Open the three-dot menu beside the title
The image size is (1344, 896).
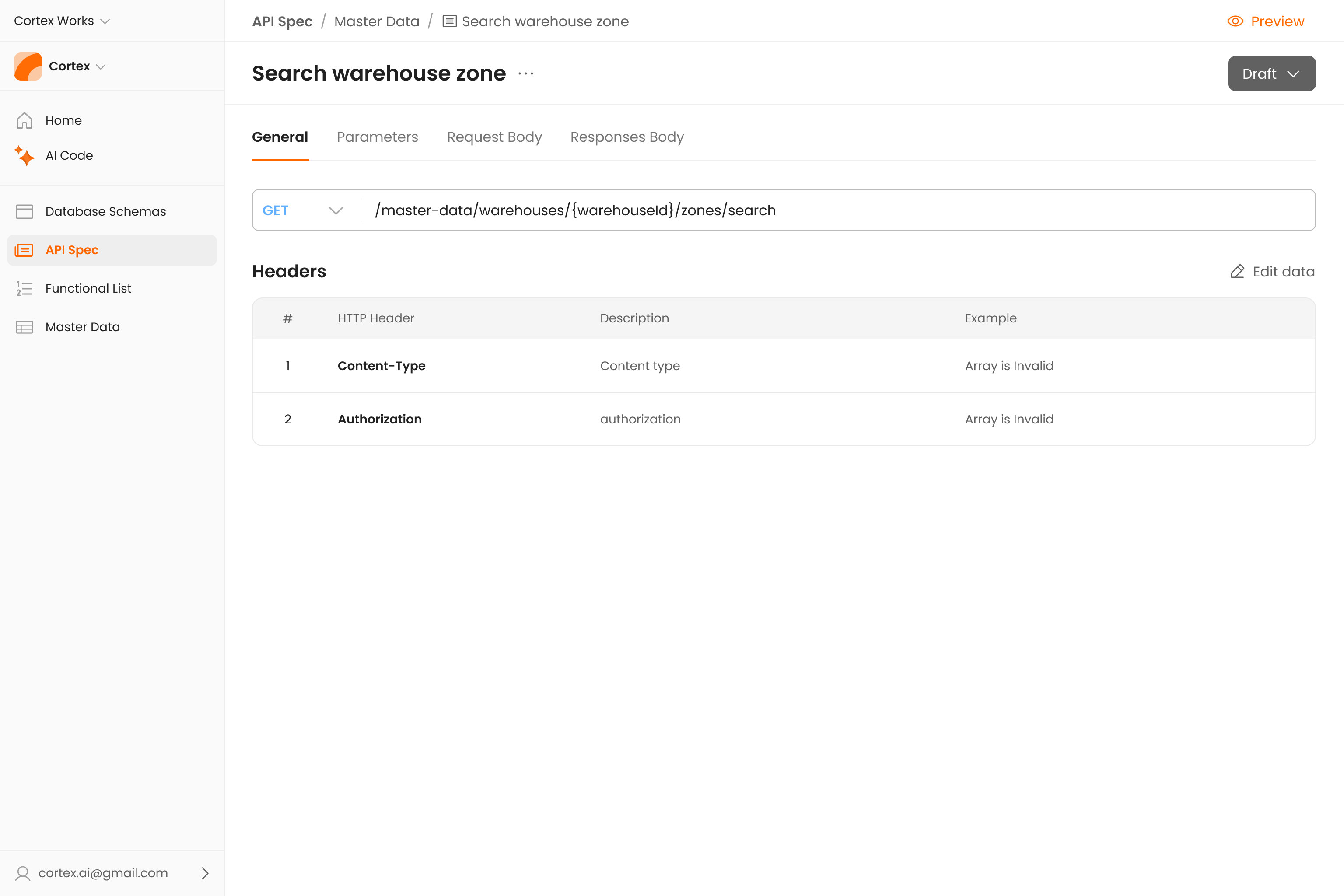pos(526,73)
